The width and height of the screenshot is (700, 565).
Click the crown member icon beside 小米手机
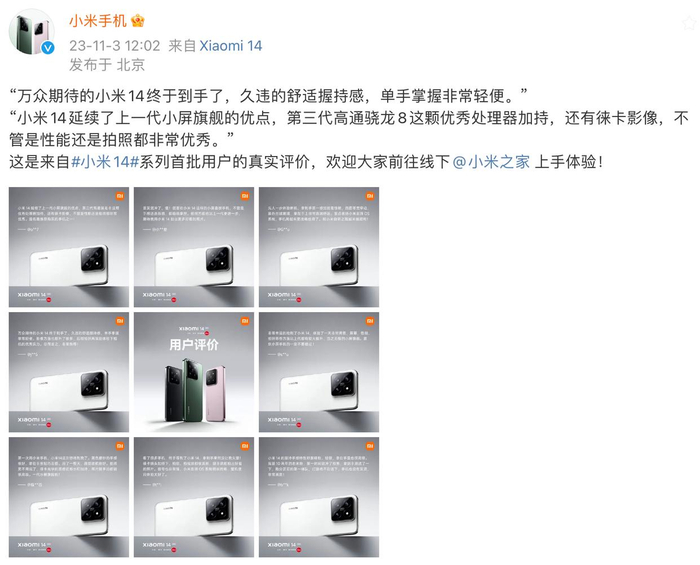[138, 21]
